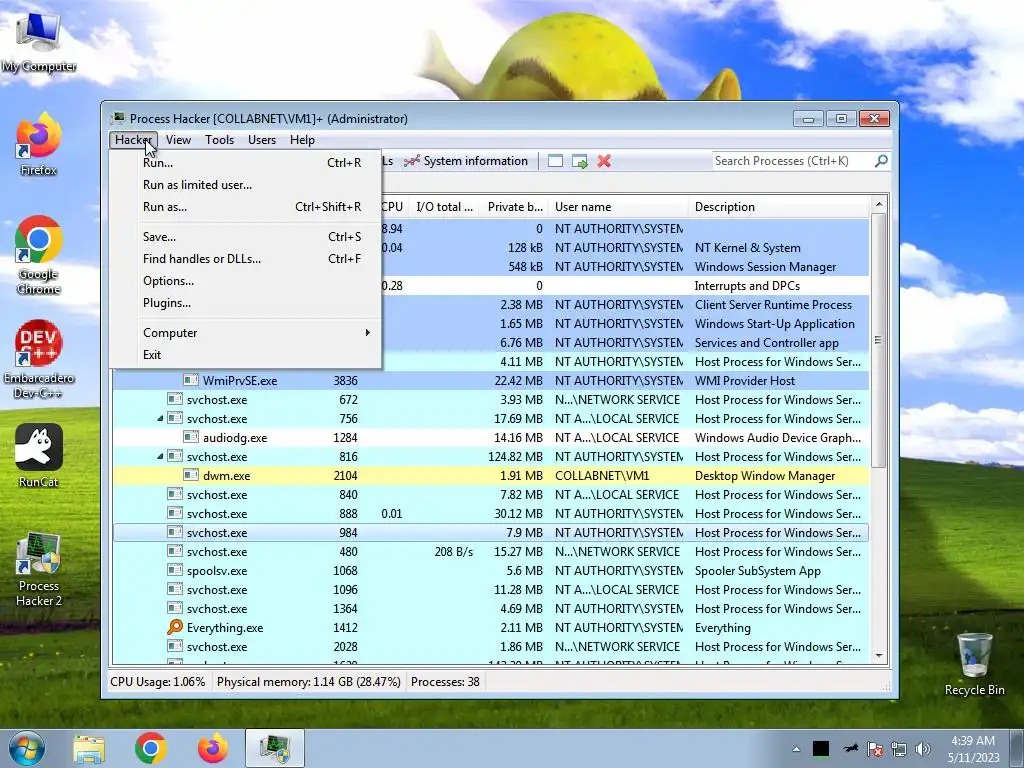The height and width of the screenshot is (768, 1024).
Task: Select the WmiPrvSE.exe process row
Action: point(491,380)
